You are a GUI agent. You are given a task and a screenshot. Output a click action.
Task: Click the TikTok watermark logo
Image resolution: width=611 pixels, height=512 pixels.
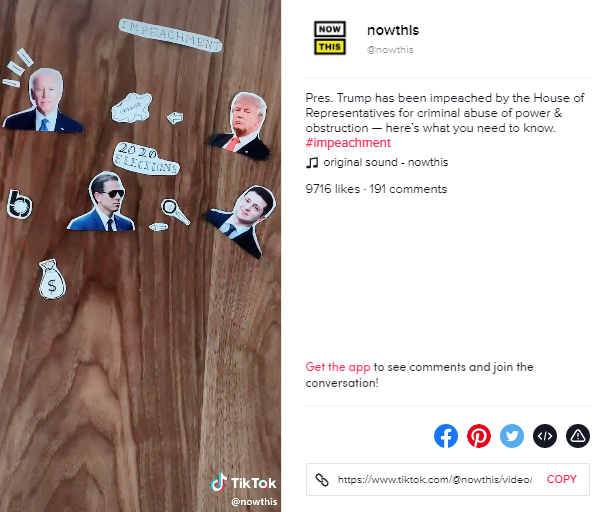(244, 483)
